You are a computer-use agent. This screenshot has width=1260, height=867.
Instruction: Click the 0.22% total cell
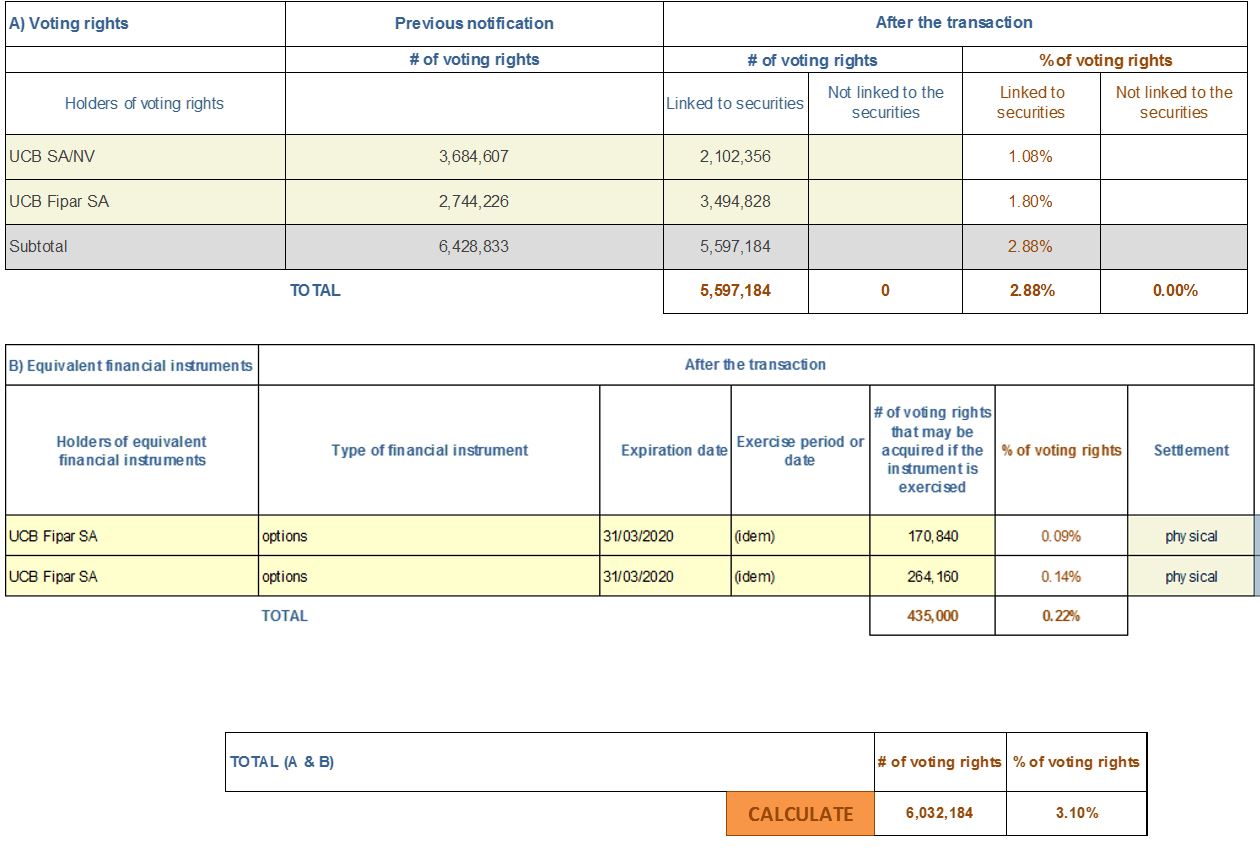tap(1061, 616)
